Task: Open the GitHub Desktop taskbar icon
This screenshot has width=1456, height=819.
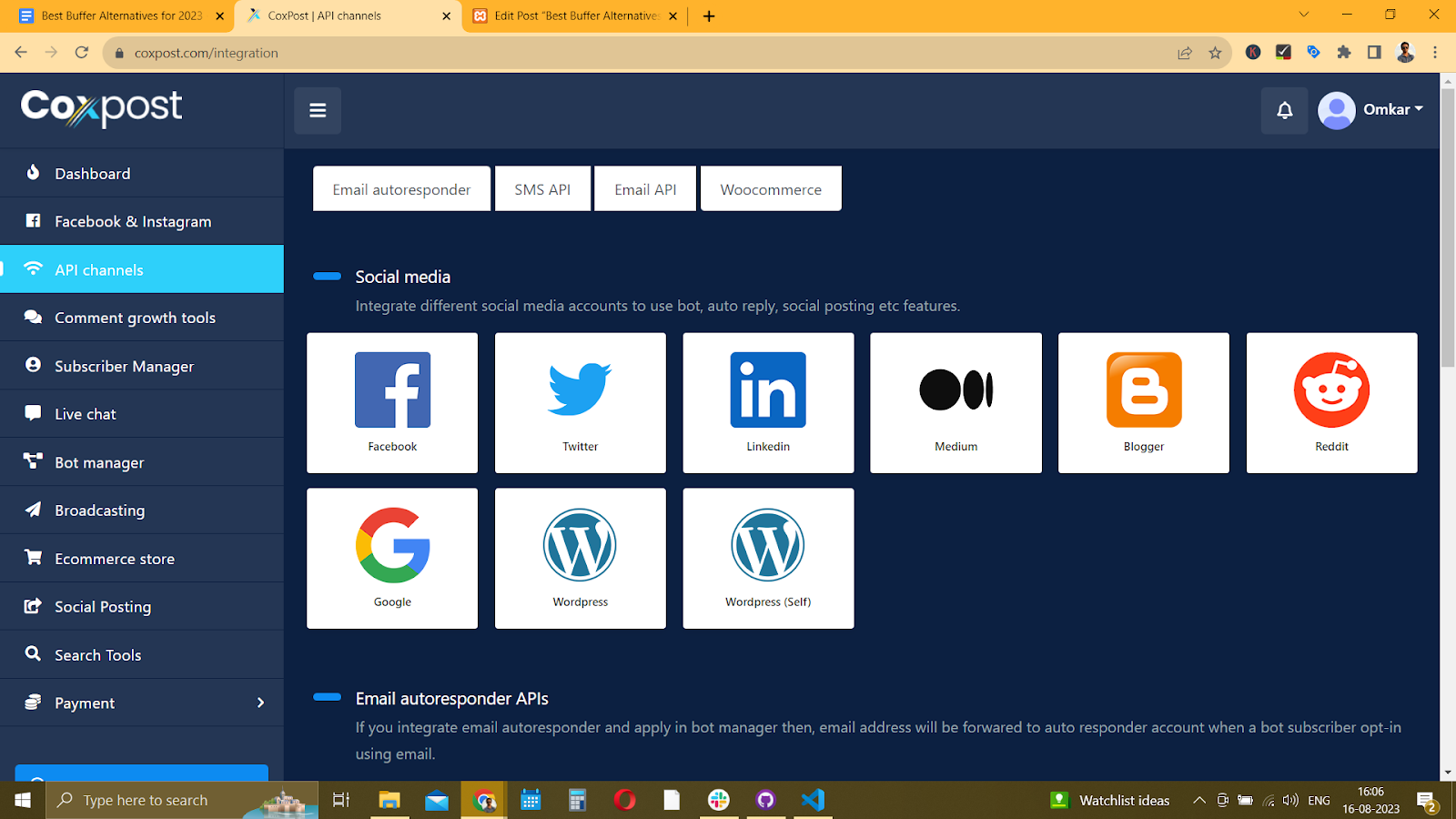Action: (x=765, y=800)
